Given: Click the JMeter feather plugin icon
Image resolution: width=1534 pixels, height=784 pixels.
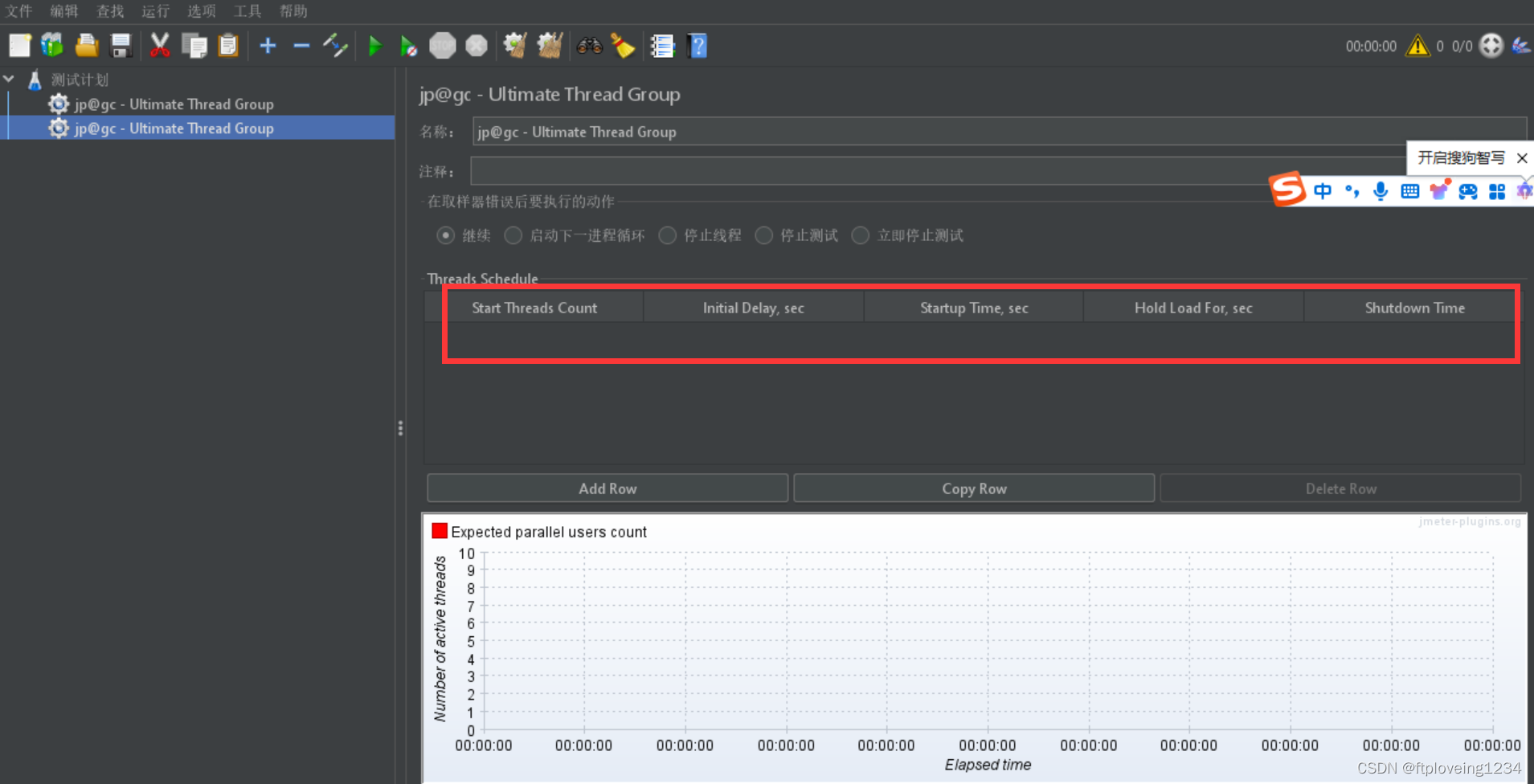Looking at the screenshot, I should click(1521, 46).
